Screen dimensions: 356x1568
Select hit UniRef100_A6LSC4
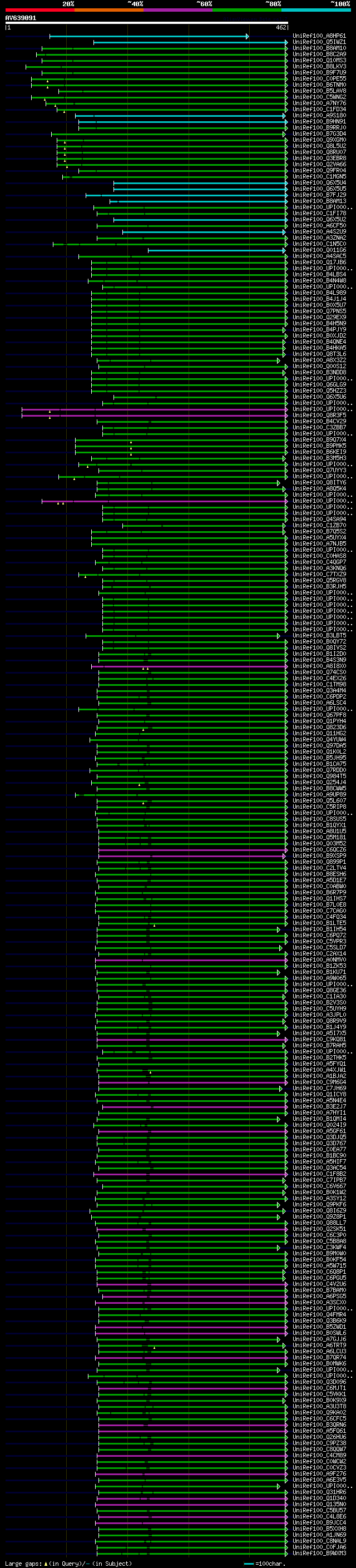[319, 703]
